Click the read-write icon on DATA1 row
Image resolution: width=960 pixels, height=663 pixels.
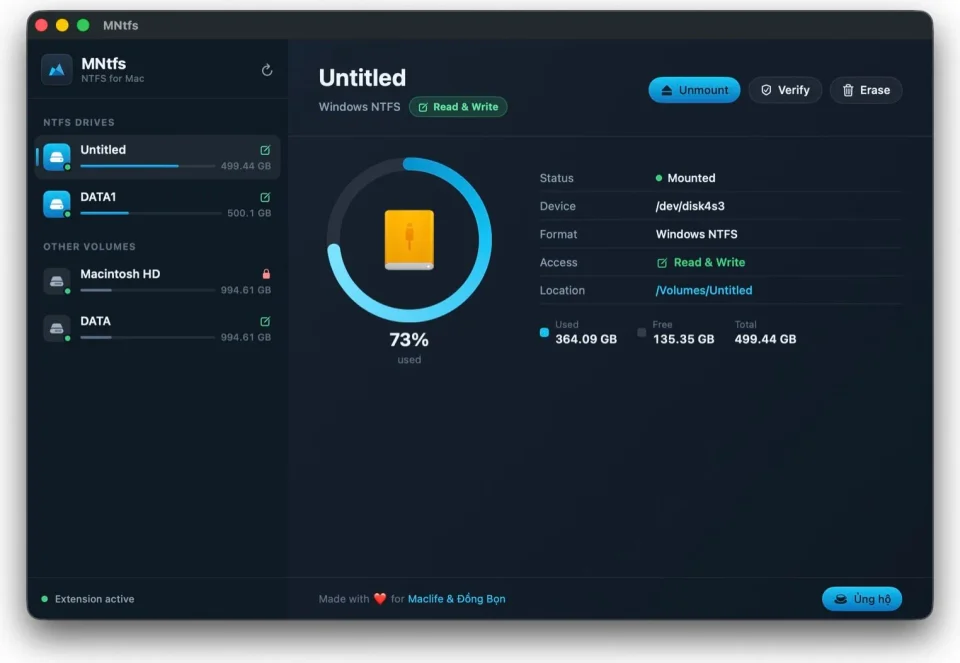pyautogui.click(x=265, y=197)
